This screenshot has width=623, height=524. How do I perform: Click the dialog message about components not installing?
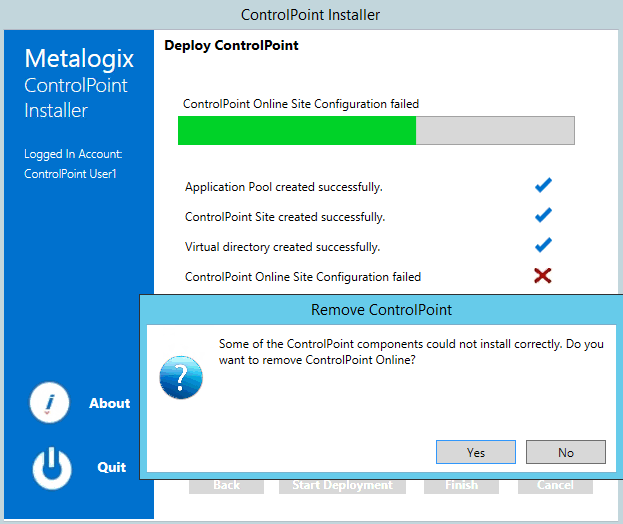(411, 352)
